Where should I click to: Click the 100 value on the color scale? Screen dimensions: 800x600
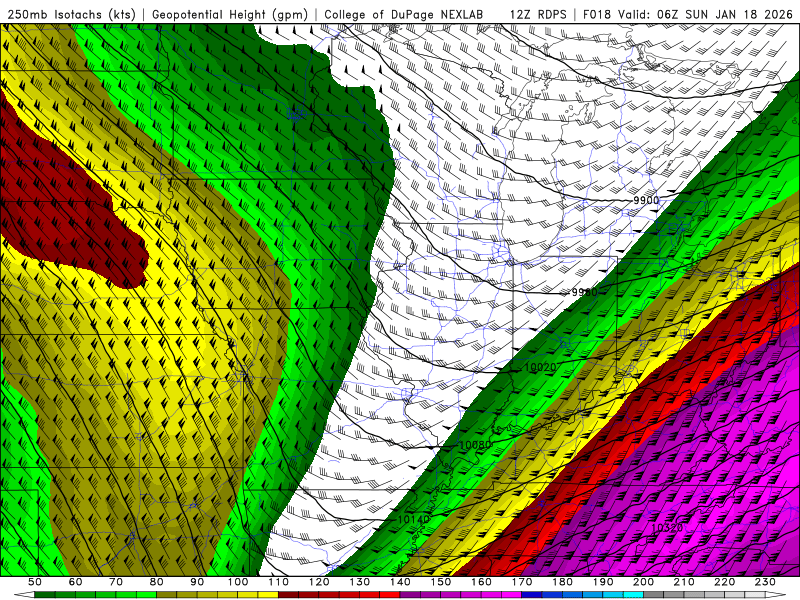(238, 582)
